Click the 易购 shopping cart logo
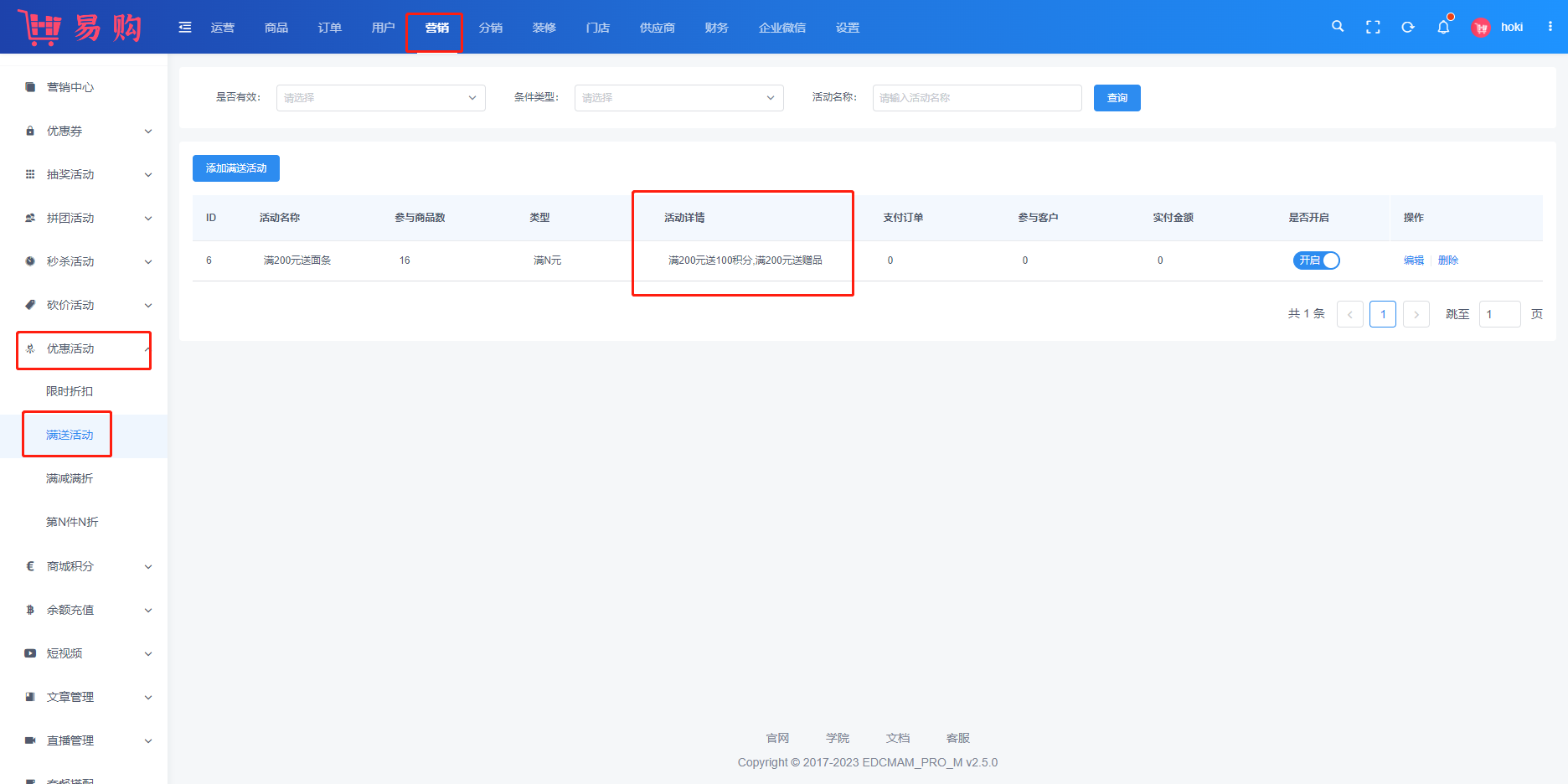1568x784 pixels. point(80,28)
